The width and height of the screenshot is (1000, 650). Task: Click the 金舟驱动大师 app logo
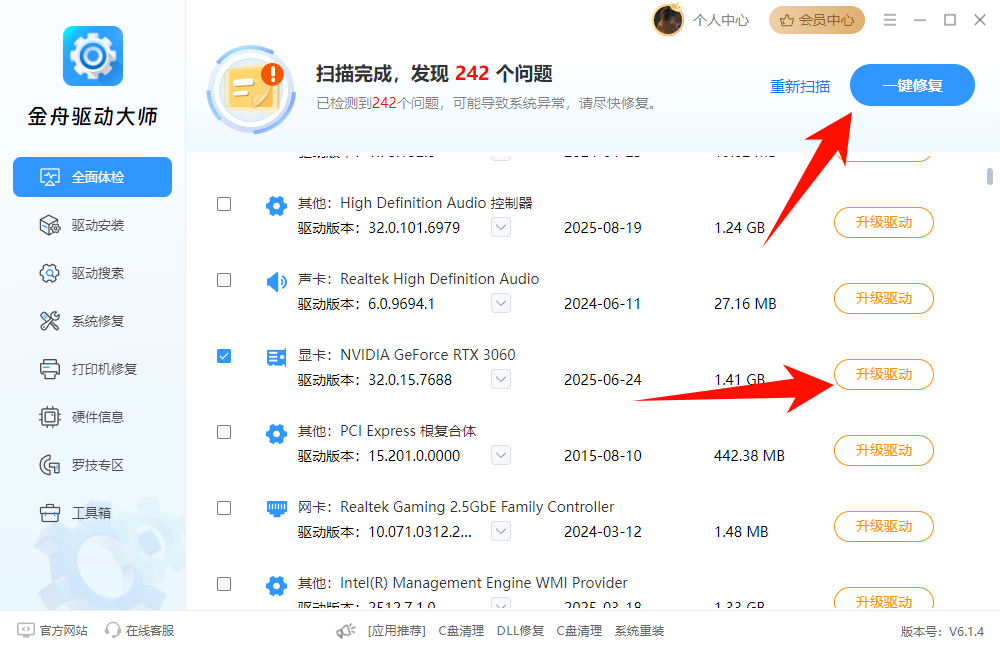coord(93,56)
